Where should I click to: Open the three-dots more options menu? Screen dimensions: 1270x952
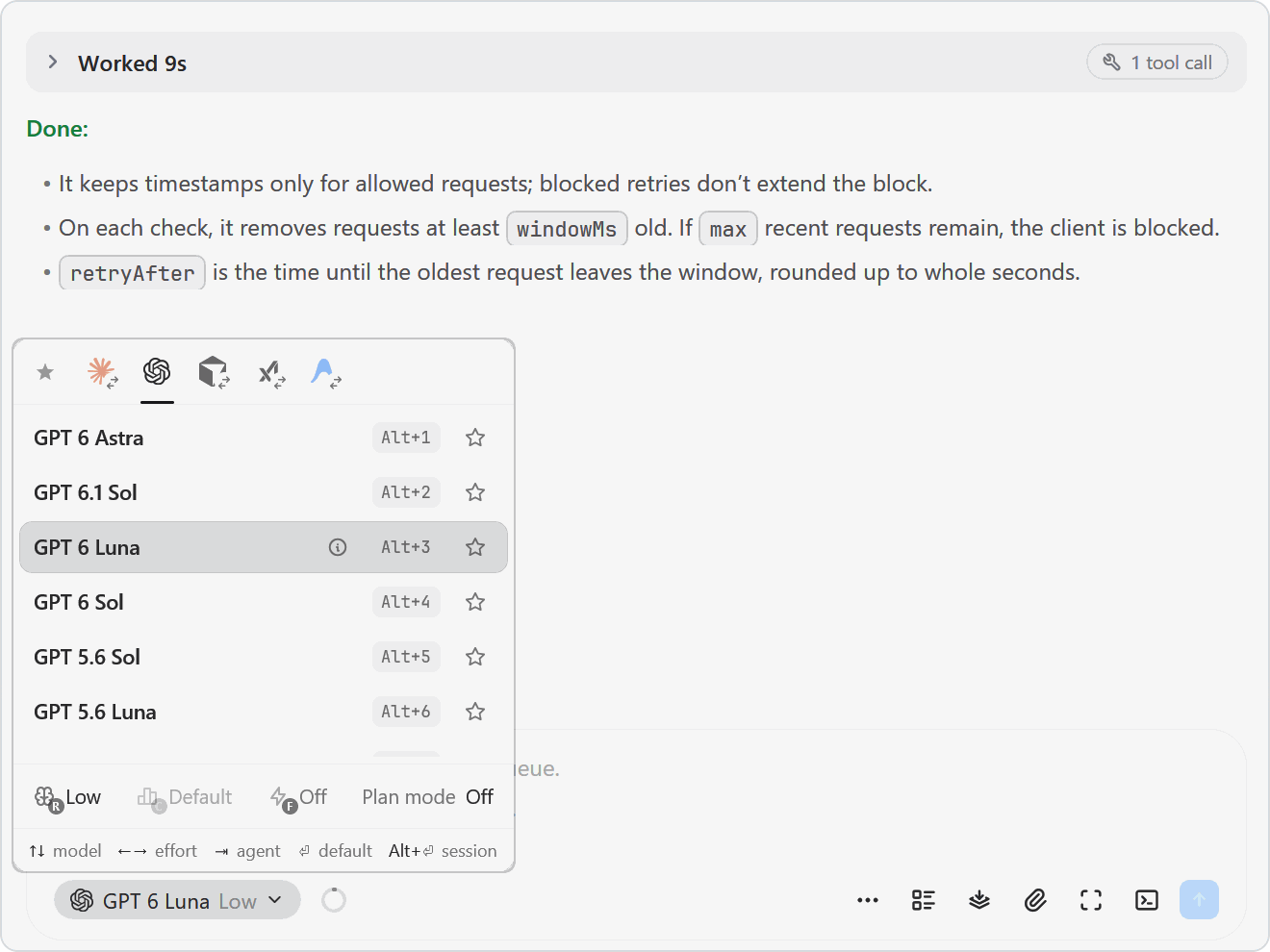(868, 901)
